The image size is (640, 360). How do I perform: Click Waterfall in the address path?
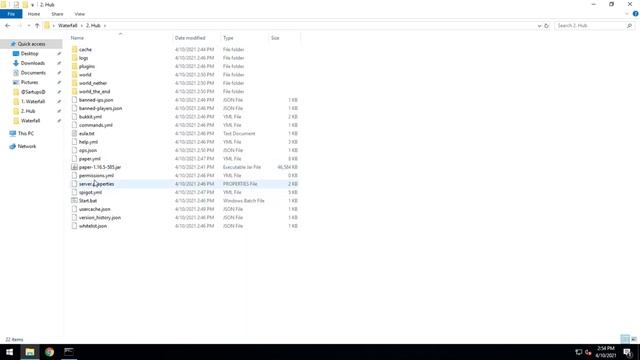tap(68, 25)
